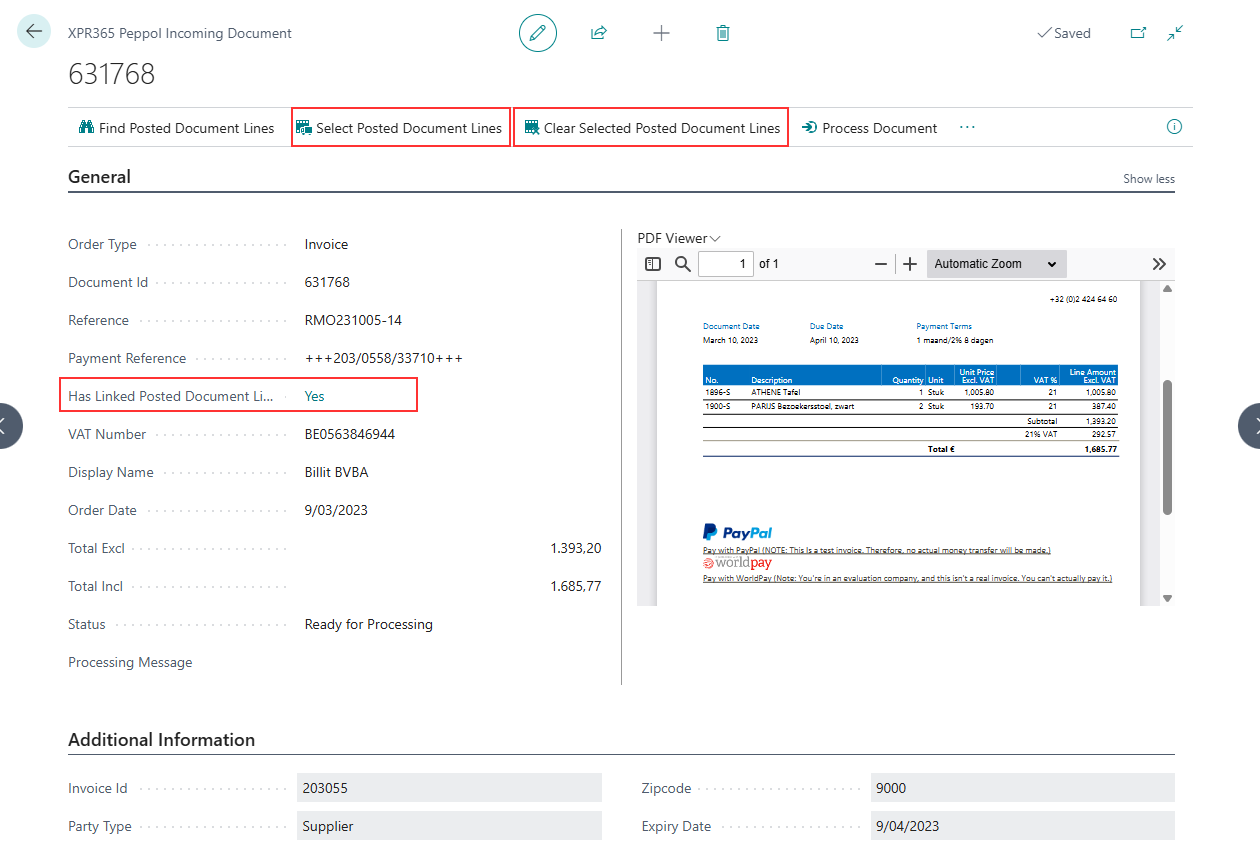Open the share icon in header
Image resolution: width=1260 pixels, height=844 pixels.
tap(599, 33)
